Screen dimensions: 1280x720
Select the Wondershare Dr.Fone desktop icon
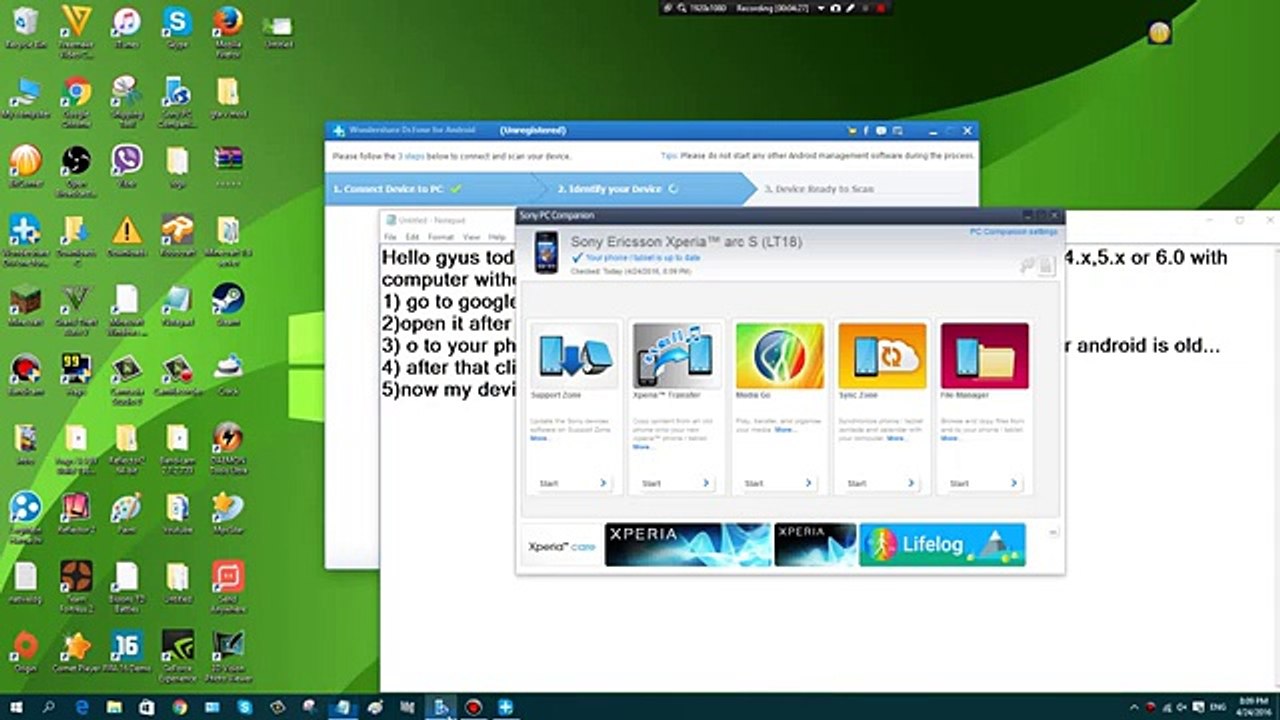25,240
